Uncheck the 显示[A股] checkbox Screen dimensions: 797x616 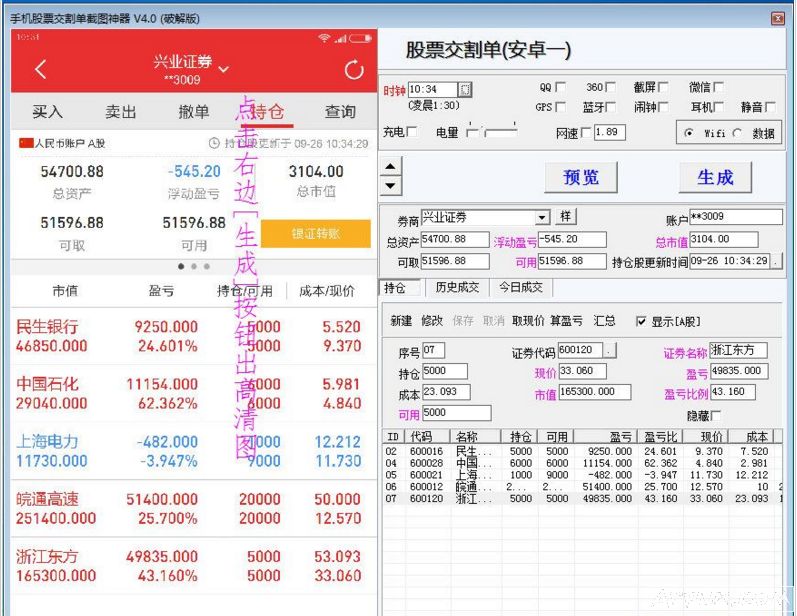click(x=641, y=321)
